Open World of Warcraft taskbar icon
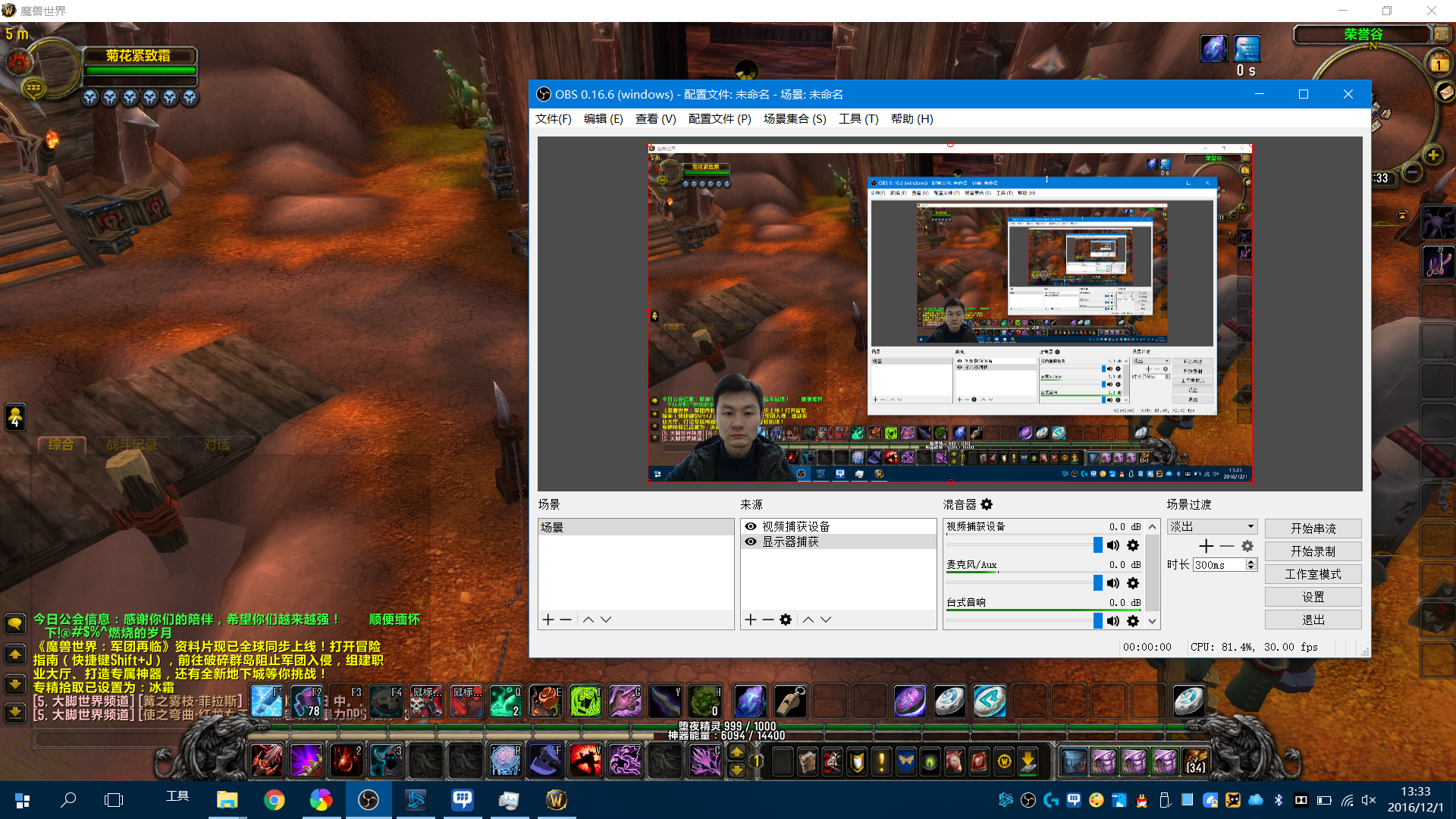1456x819 pixels. pos(557,800)
